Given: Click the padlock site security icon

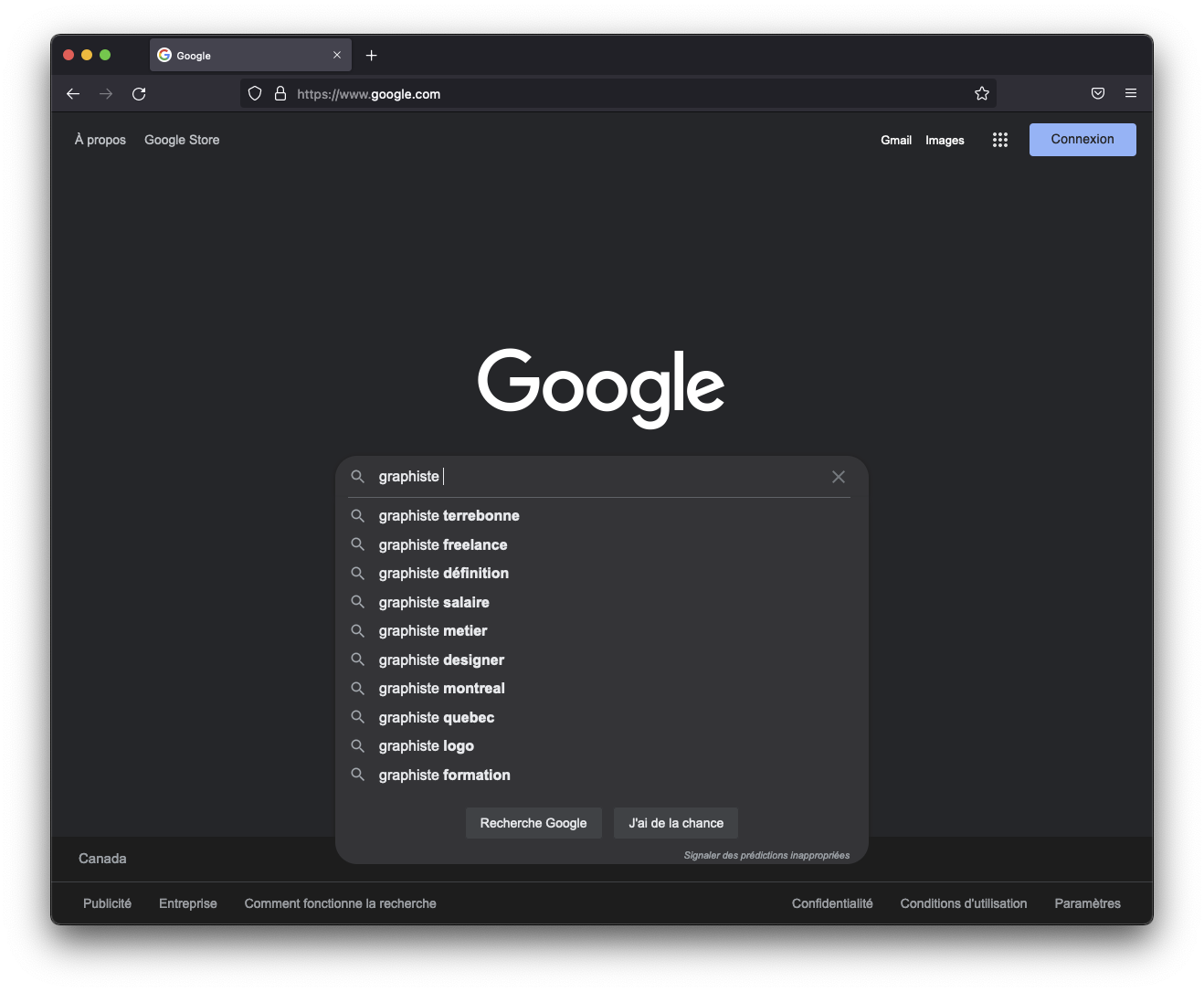Looking at the screenshot, I should click(280, 93).
